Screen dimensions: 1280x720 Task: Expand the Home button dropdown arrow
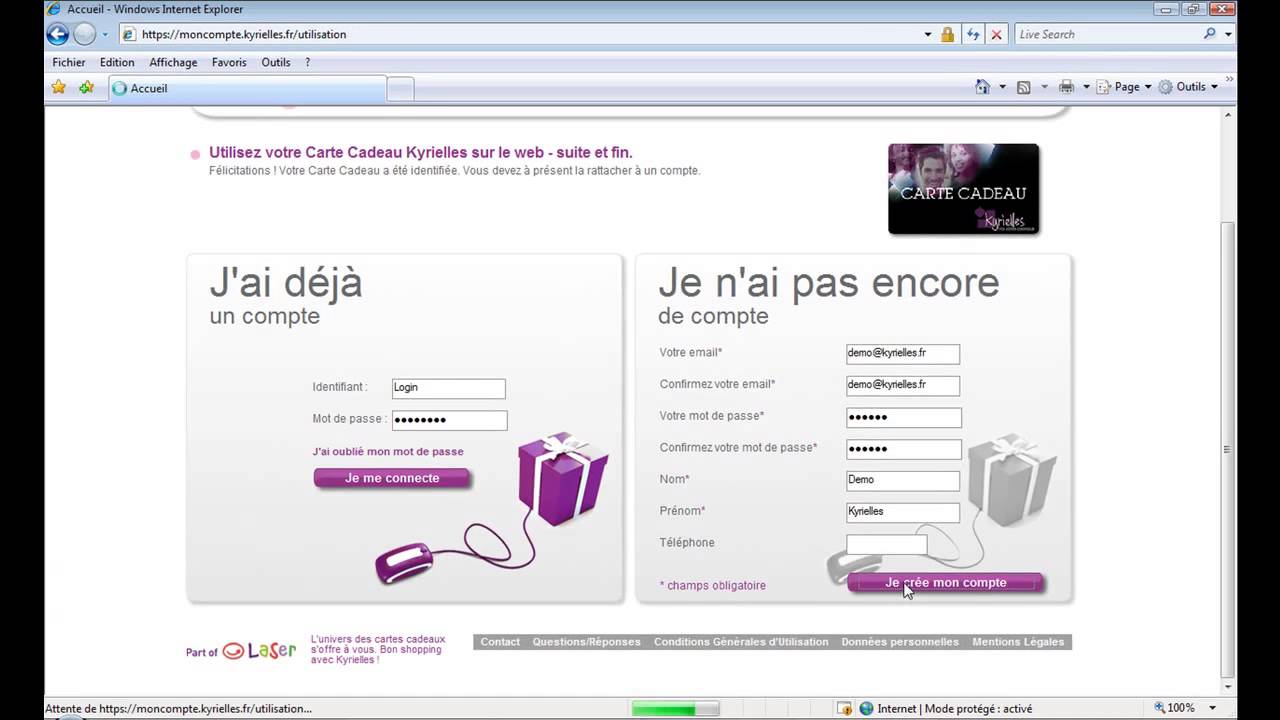[x=1002, y=88]
